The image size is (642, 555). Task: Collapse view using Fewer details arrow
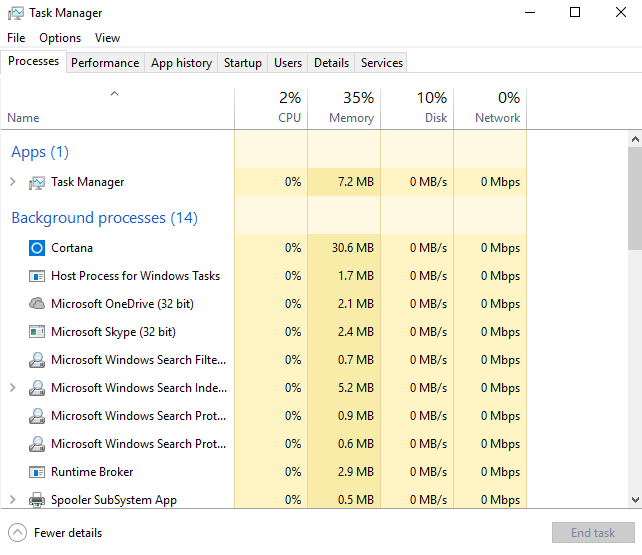click(18, 533)
